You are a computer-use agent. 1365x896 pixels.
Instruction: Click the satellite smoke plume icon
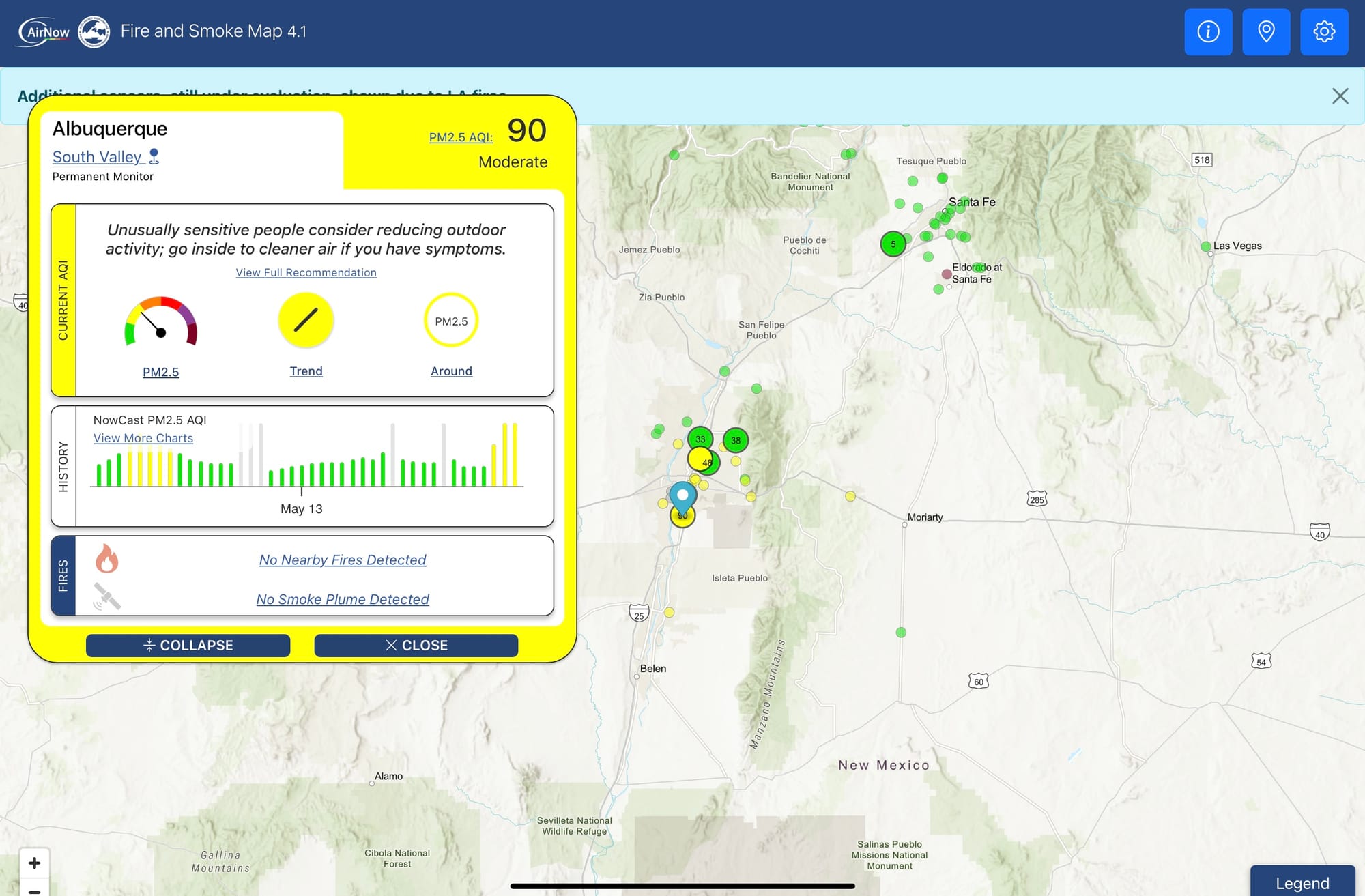coord(106,597)
